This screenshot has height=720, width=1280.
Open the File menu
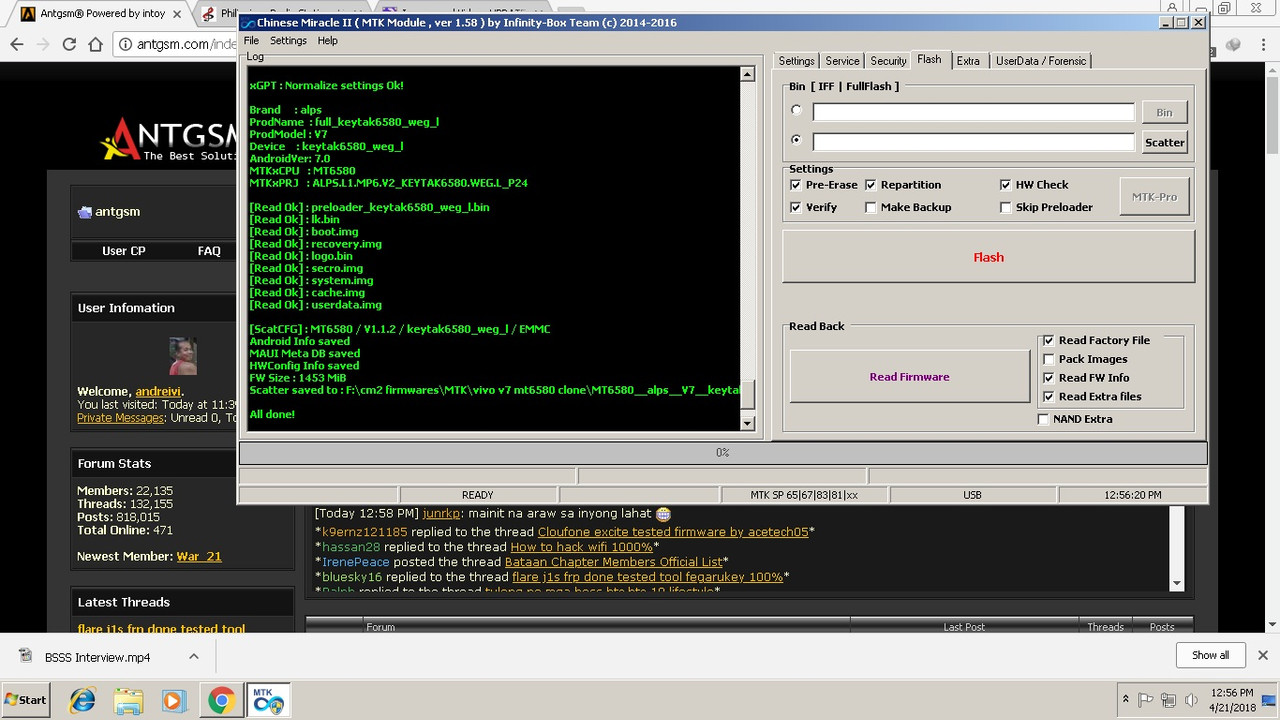pyautogui.click(x=251, y=40)
